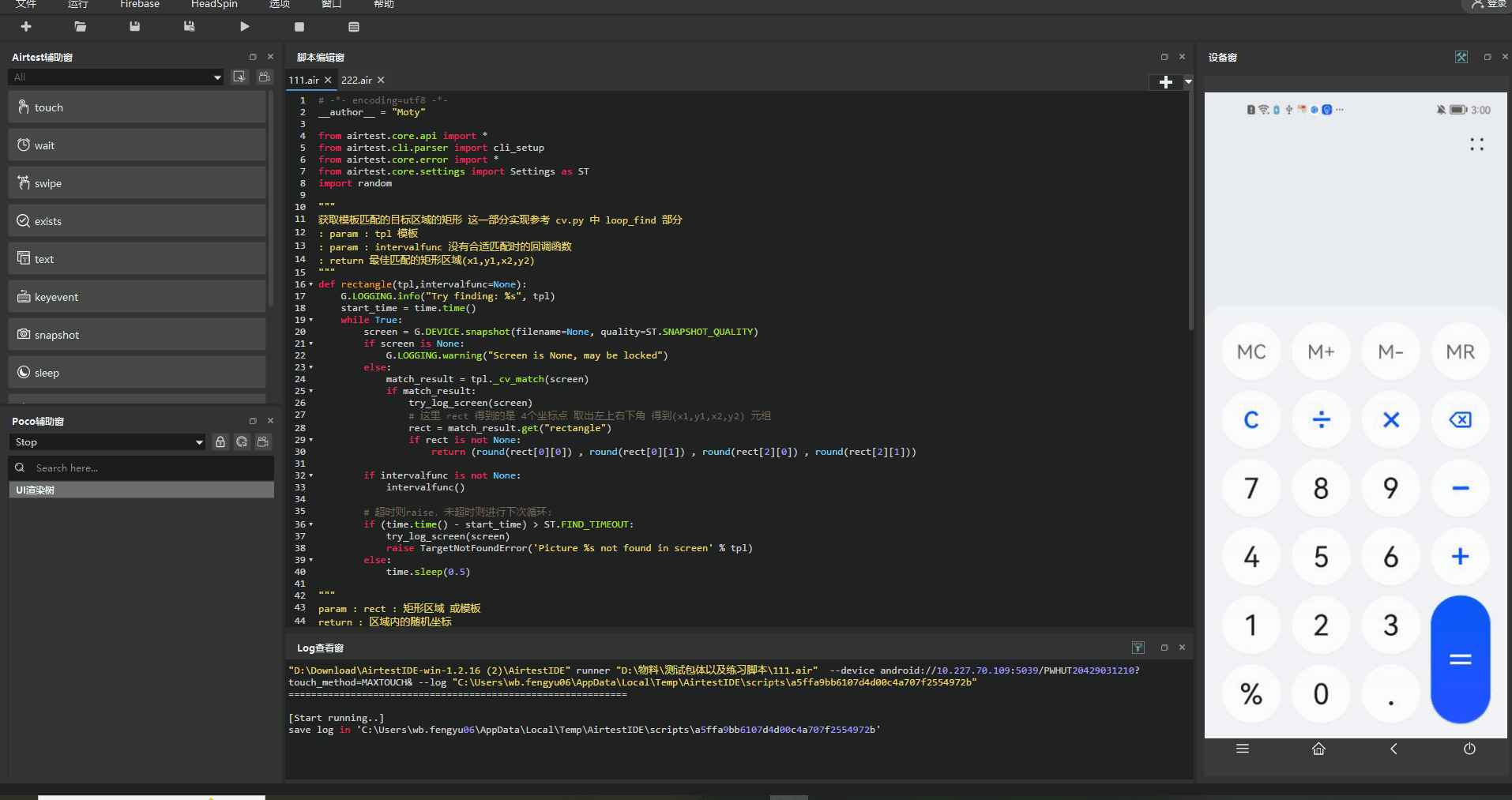Viewport: 1512px width, 800px height.
Task: Tap device menu bars icon
Action: pos(1243,749)
